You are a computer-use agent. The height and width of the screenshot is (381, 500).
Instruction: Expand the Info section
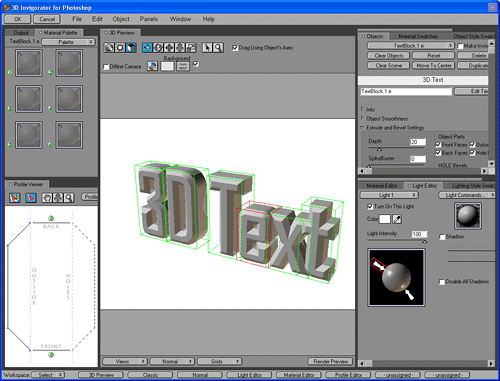[362, 109]
